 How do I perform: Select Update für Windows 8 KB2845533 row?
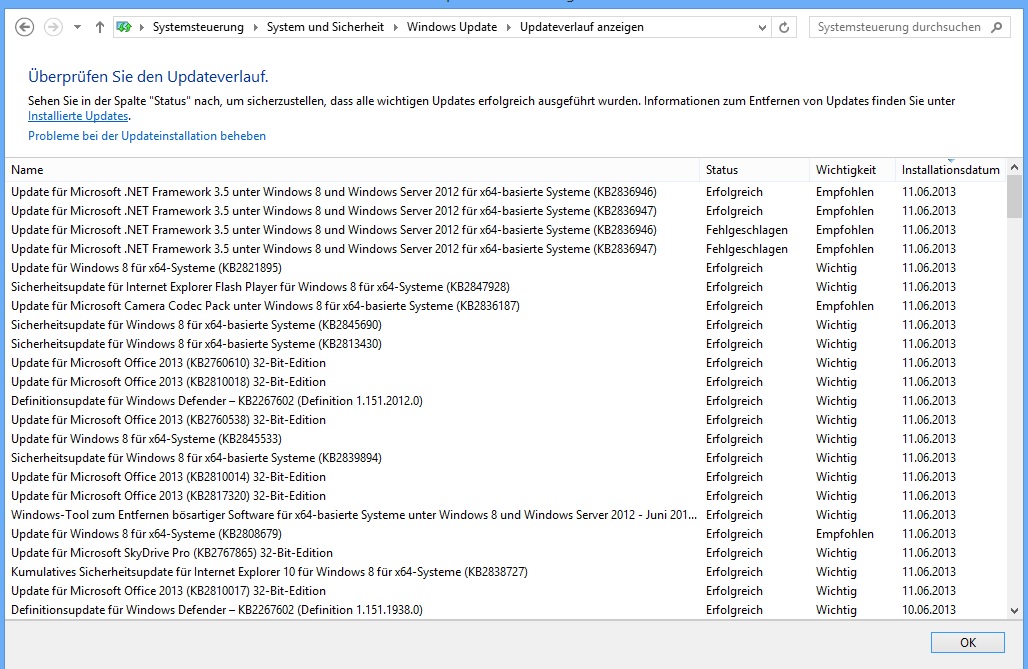tap(505, 439)
